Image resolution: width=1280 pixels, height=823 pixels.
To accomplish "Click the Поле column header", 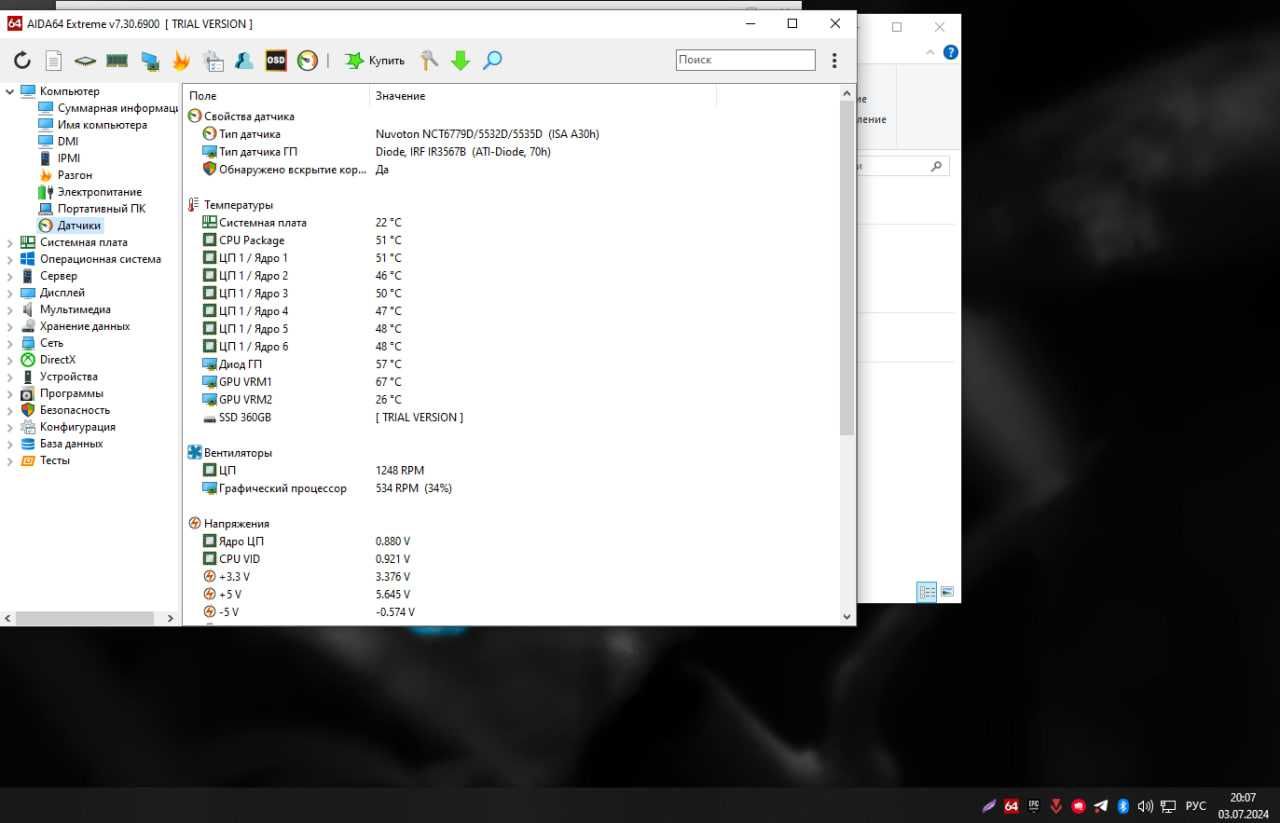I will click(276, 95).
